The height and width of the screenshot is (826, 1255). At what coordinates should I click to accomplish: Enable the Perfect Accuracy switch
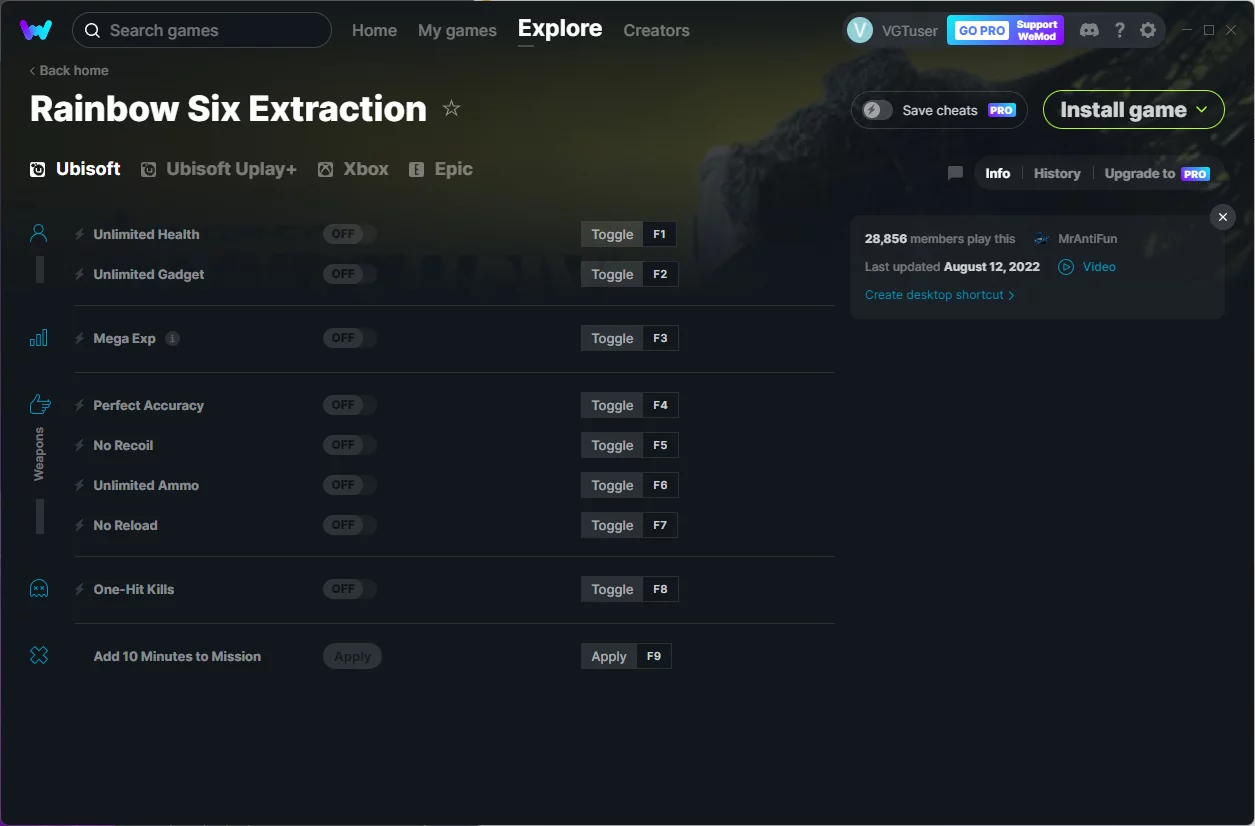click(349, 405)
